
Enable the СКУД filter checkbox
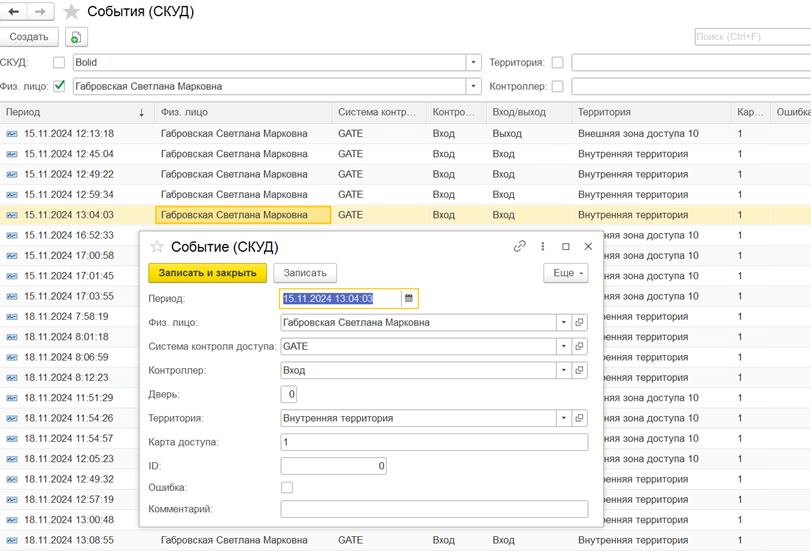pos(59,62)
